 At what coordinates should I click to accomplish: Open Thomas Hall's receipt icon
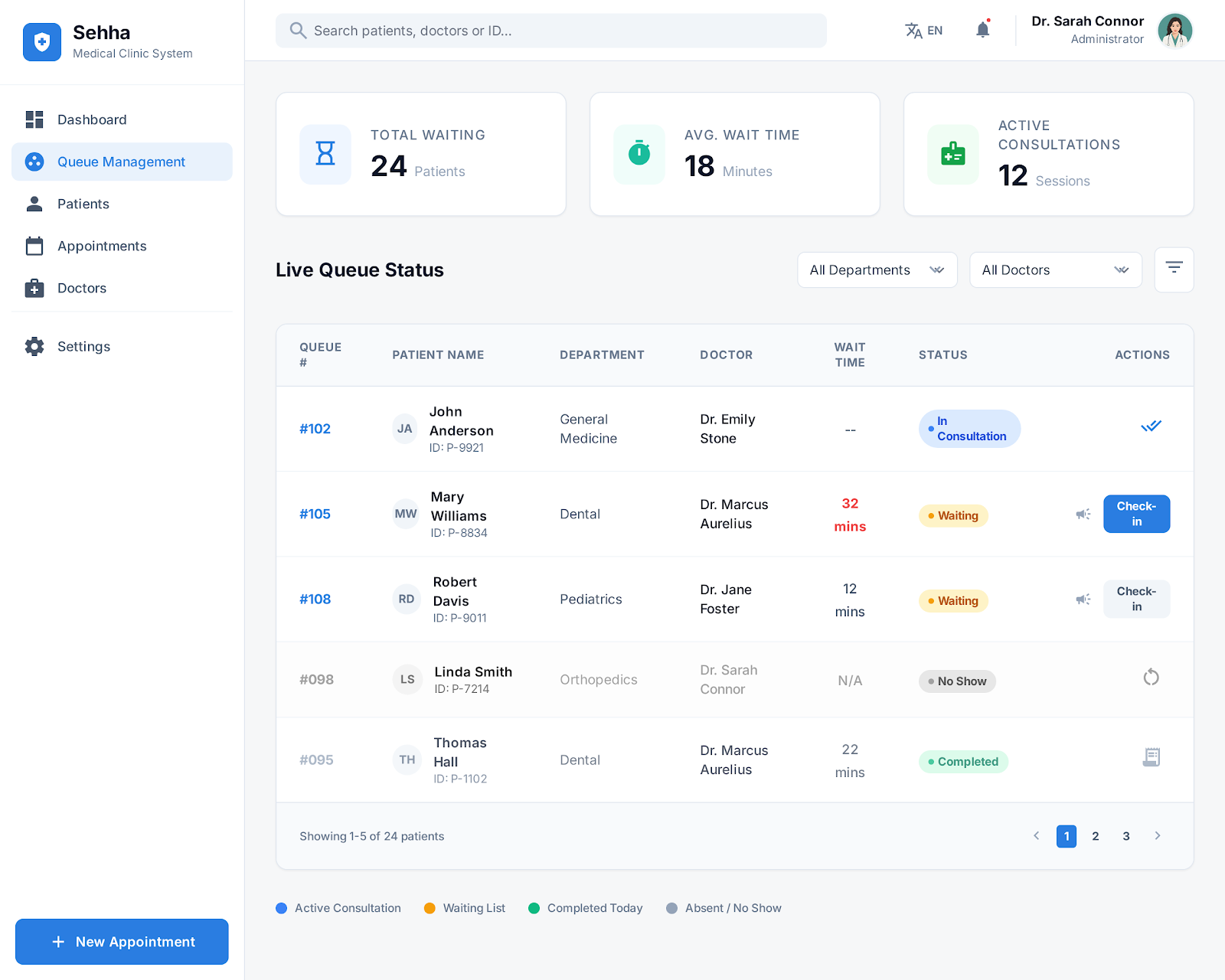point(1151,757)
